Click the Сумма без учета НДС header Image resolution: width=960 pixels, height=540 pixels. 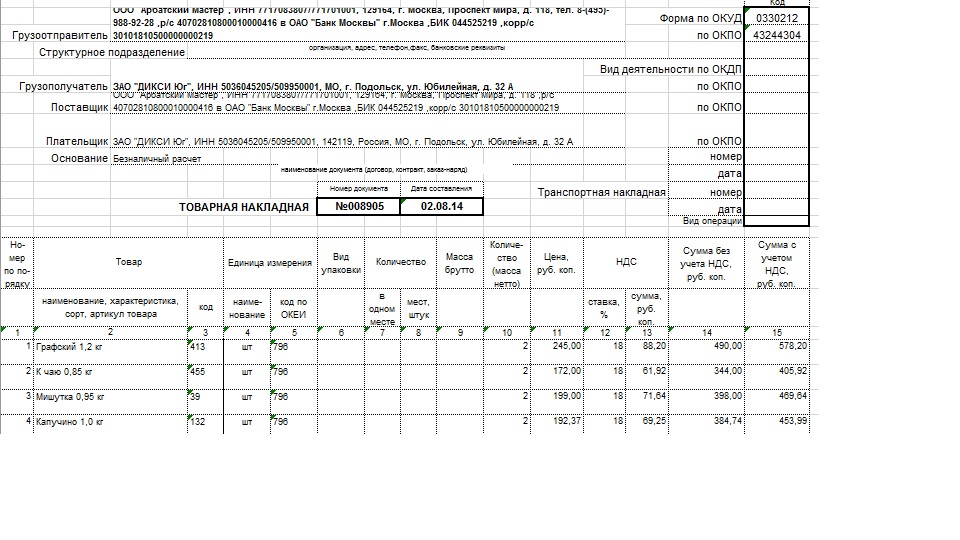pyautogui.click(x=706, y=263)
